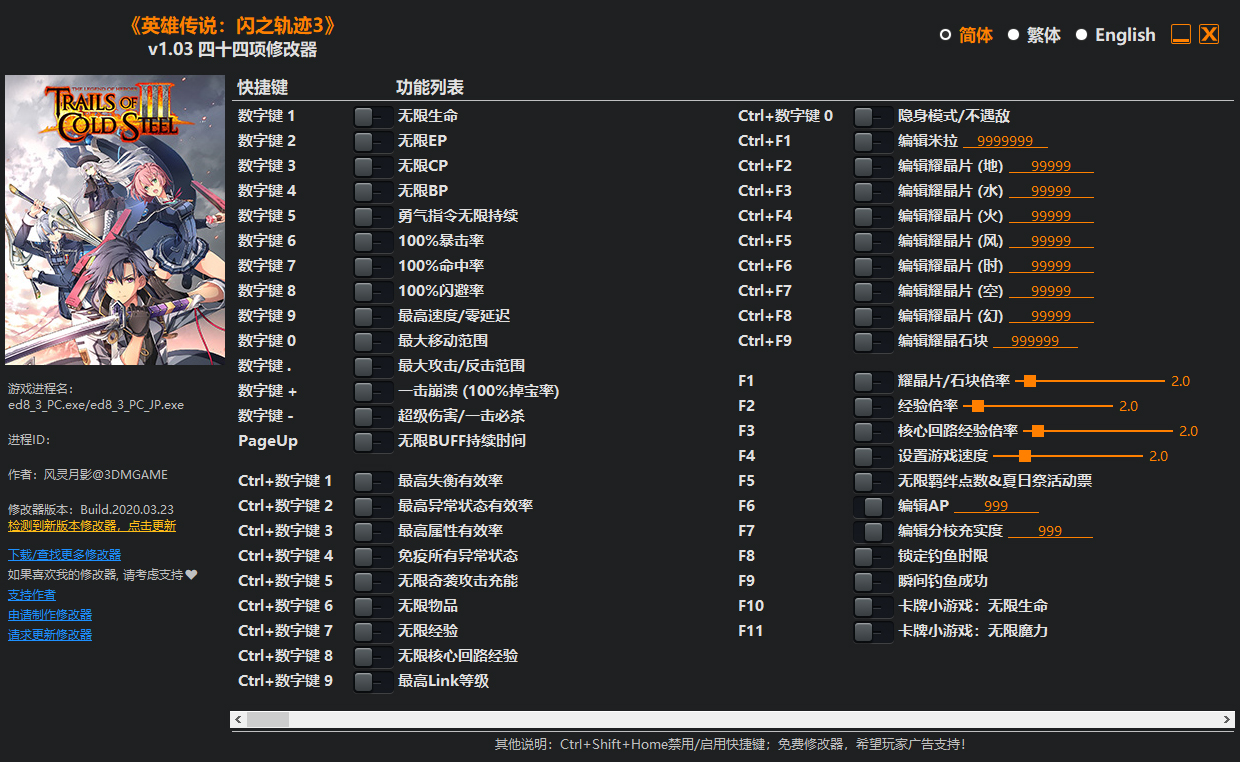Toggle 无限生命 switch
Viewport: 1240px width, 762px height.
pyautogui.click(x=373, y=116)
